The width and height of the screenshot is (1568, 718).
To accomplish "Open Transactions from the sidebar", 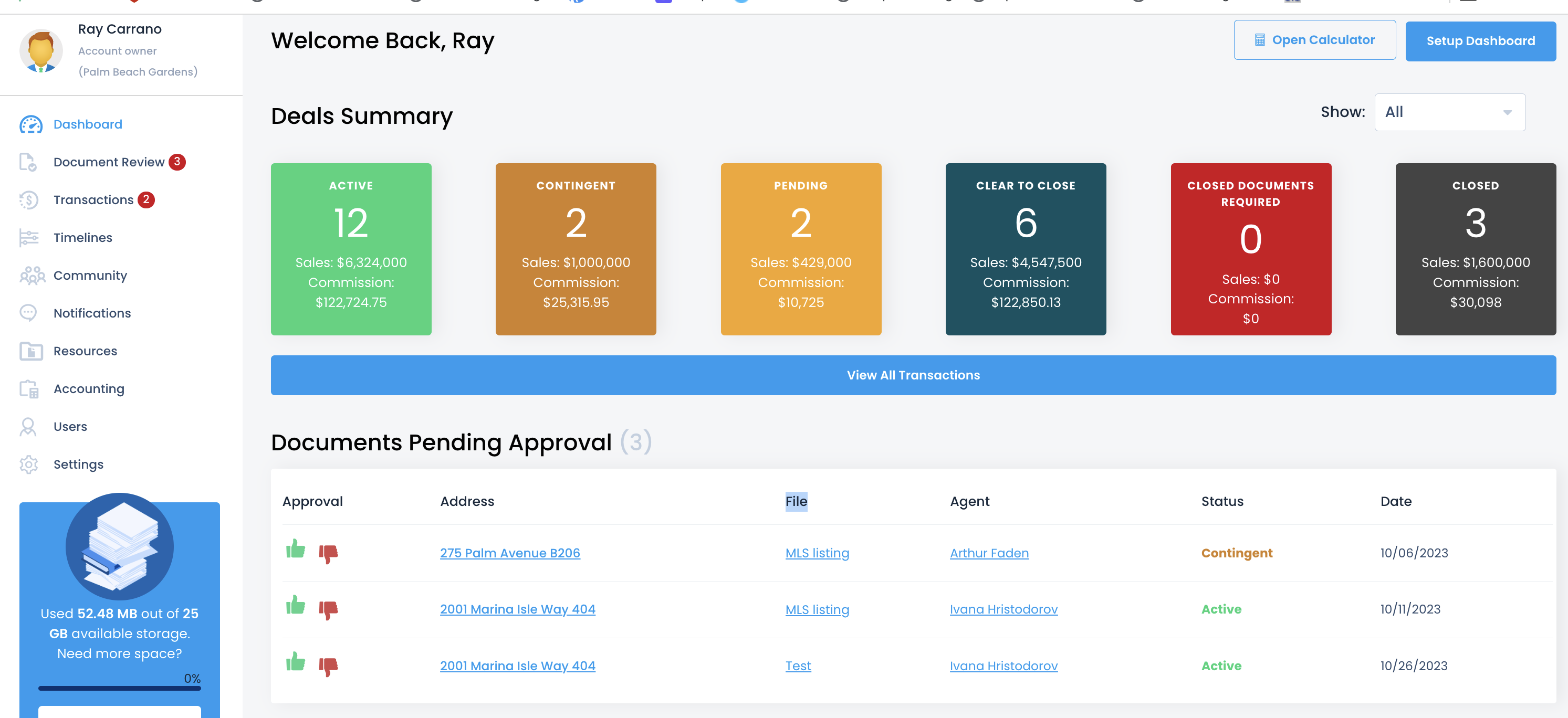I will tap(93, 199).
